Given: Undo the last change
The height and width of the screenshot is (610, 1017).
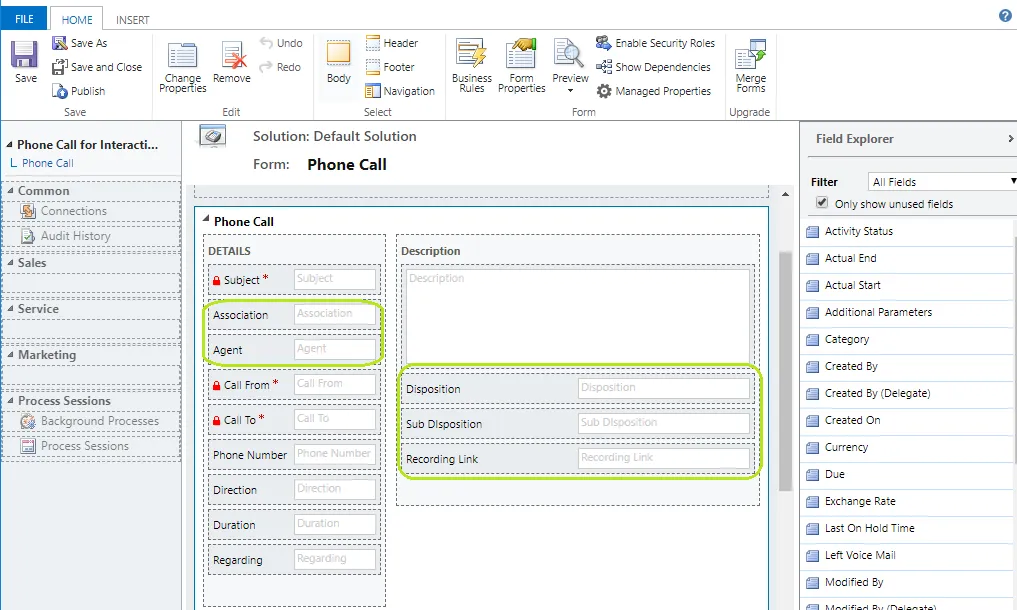Looking at the screenshot, I should coord(281,43).
